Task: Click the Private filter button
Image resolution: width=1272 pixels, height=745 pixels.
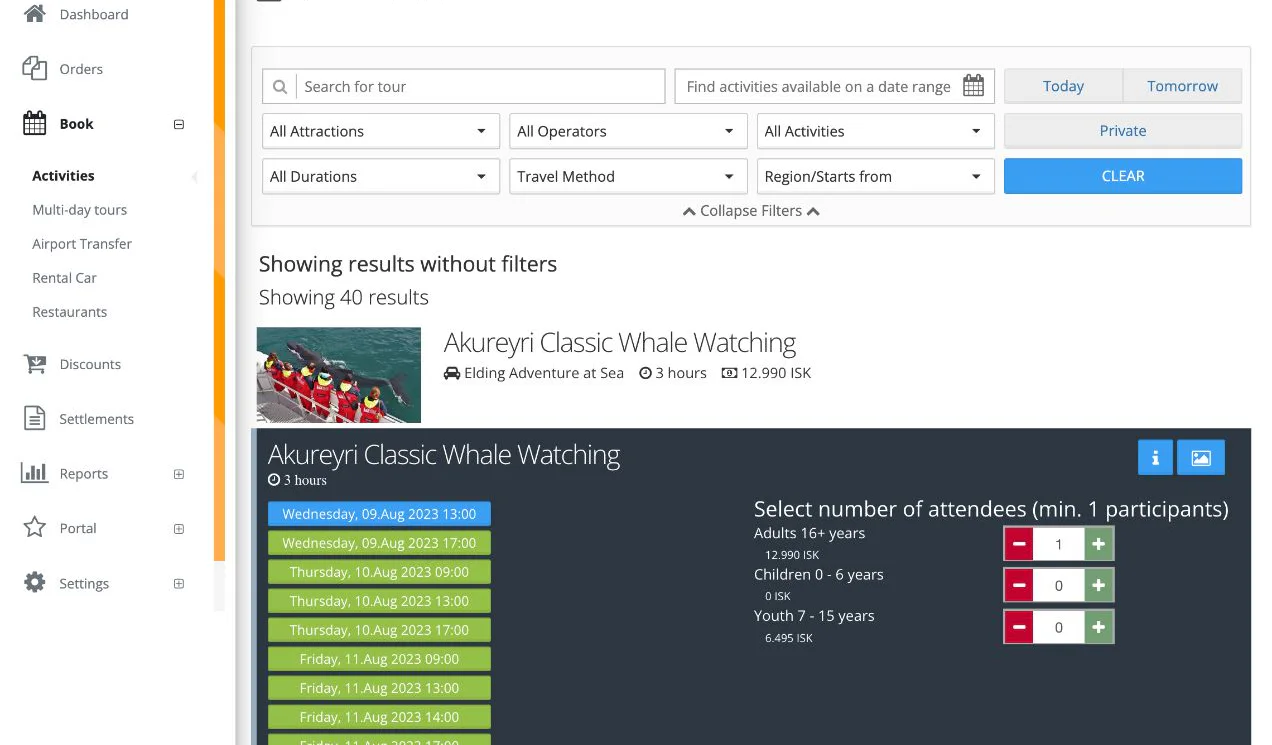Action: pyautogui.click(x=1123, y=131)
